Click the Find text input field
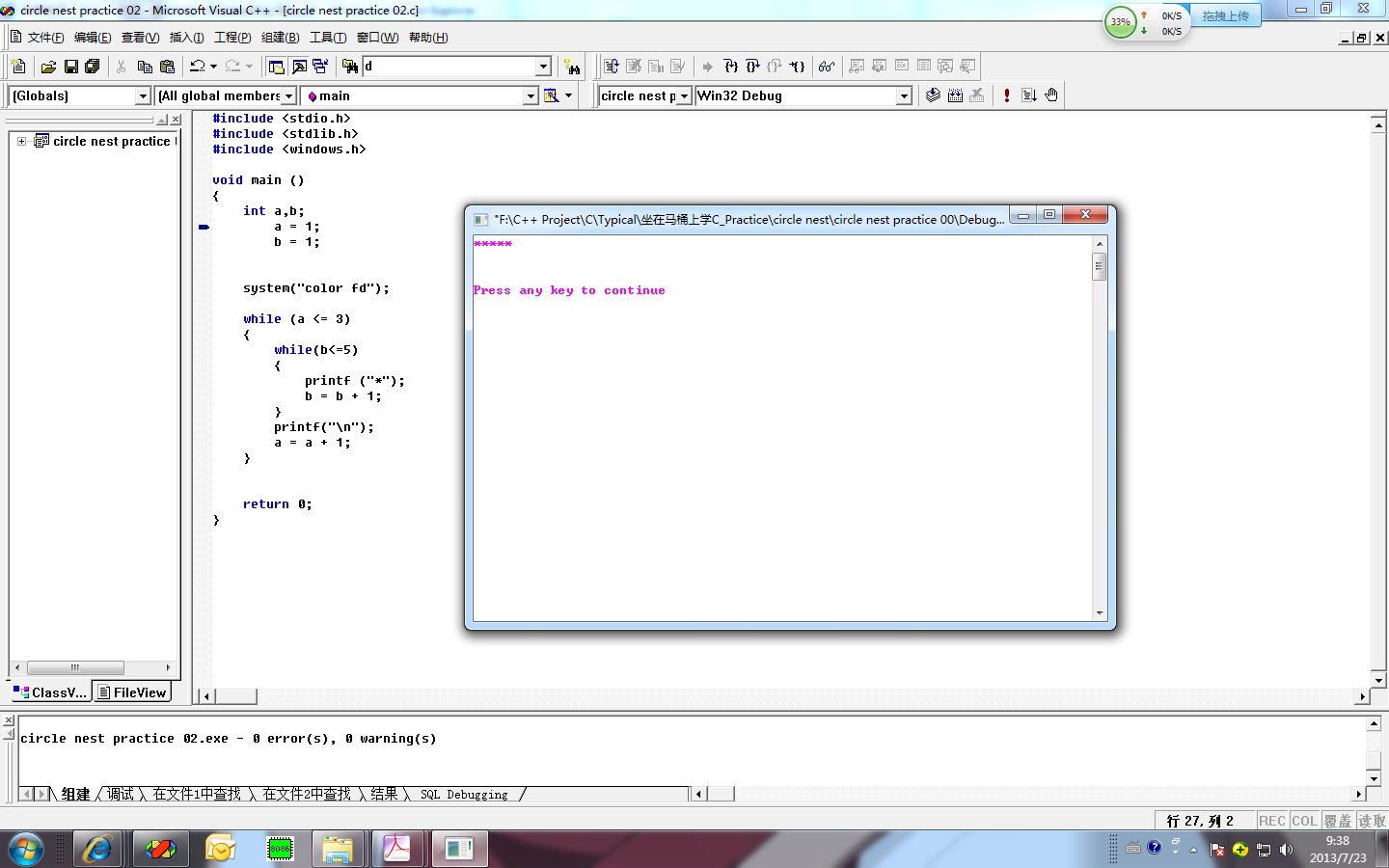The height and width of the screenshot is (868, 1389). tap(449, 67)
